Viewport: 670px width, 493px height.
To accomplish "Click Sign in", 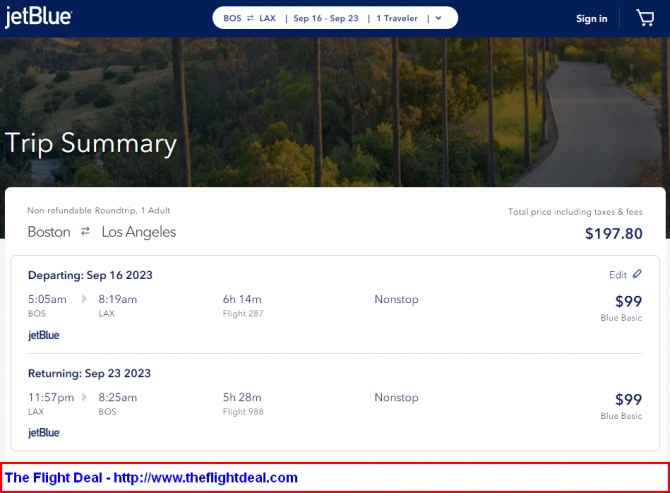I will click(x=591, y=18).
